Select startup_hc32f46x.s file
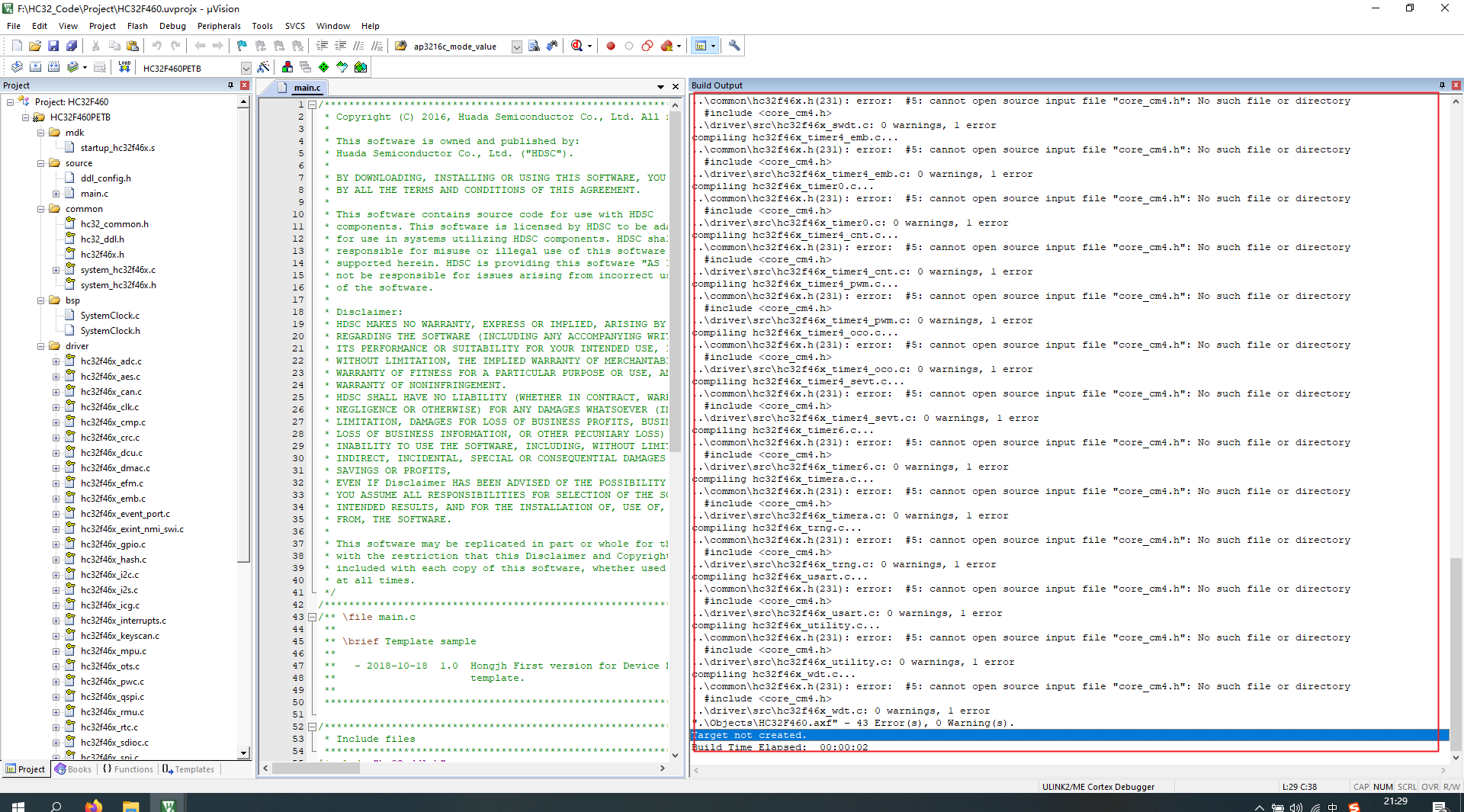 coord(117,148)
